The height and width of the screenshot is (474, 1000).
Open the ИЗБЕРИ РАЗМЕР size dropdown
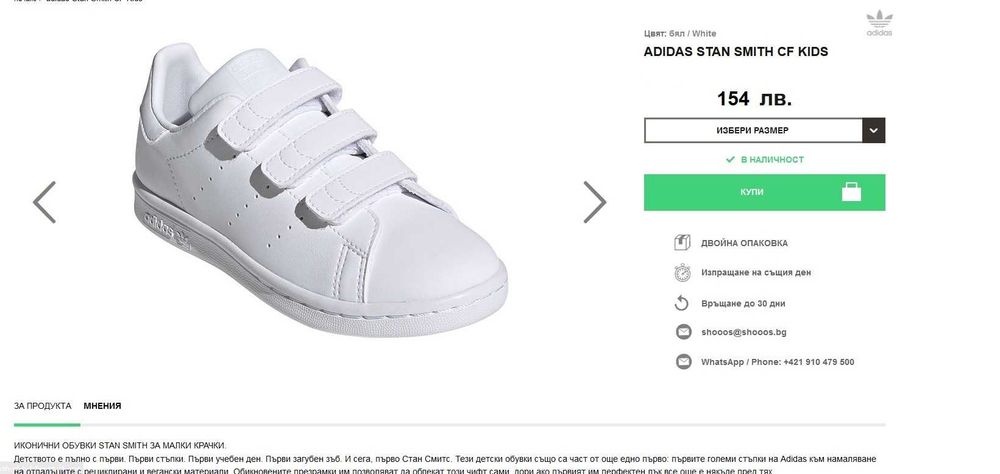tap(752, 131)
